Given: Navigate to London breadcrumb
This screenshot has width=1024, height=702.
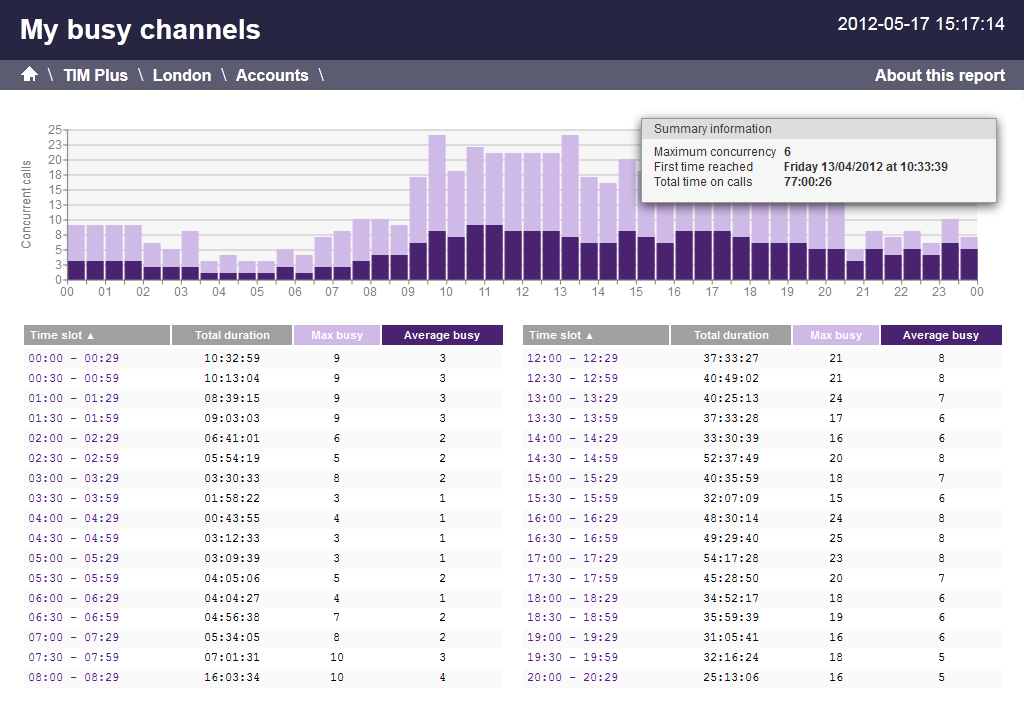Looking at the screenshot, I should tap(182, 75).
